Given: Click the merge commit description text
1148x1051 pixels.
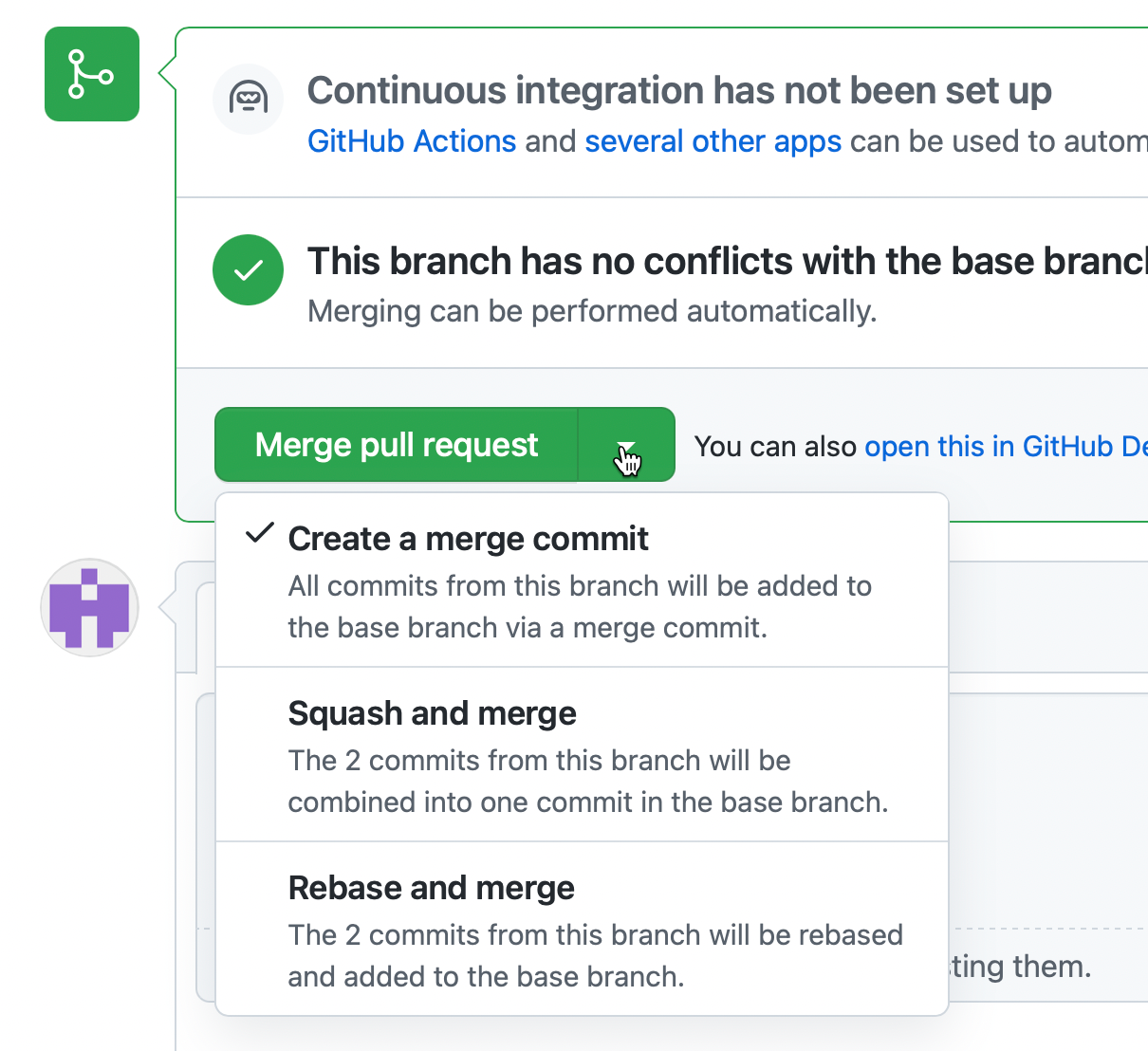Looking at the screenshot, I should click(x=580, y=607).
